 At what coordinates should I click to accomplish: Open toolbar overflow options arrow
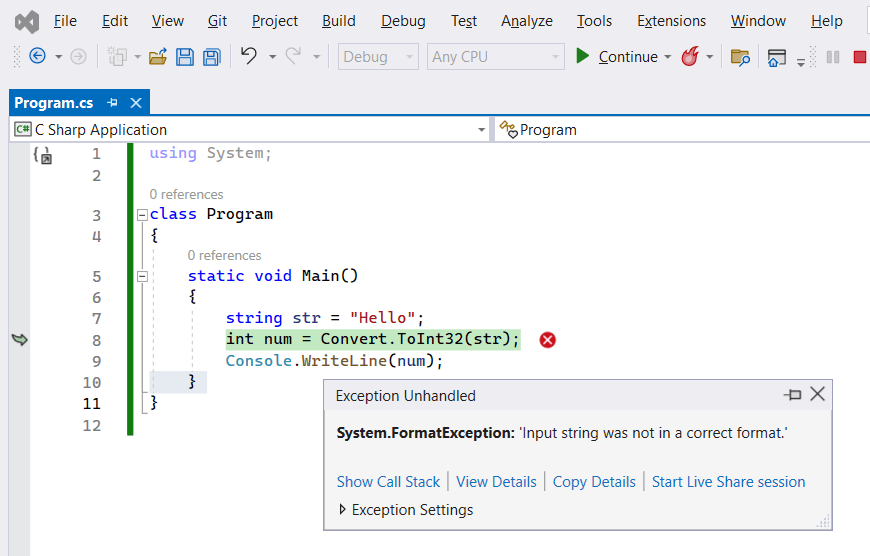[801, 63]
